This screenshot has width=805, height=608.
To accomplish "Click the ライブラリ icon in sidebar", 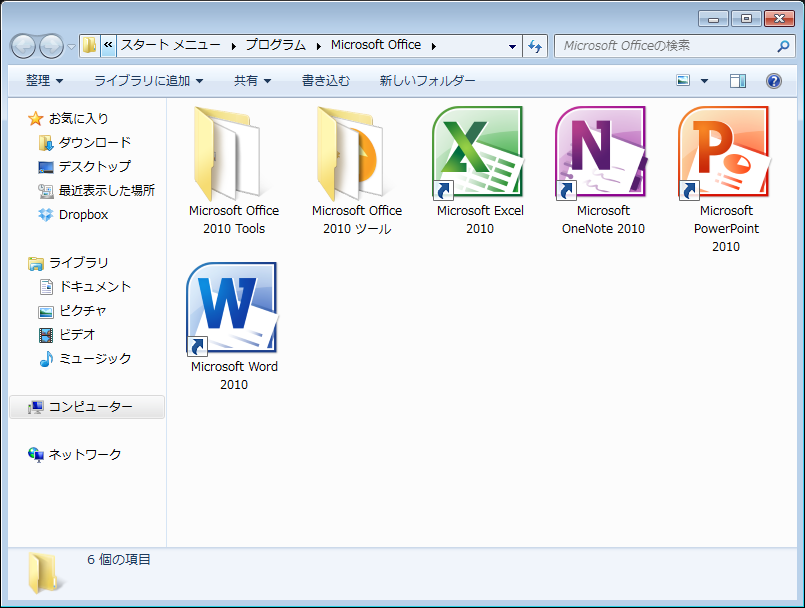I will tap(35, 263).
